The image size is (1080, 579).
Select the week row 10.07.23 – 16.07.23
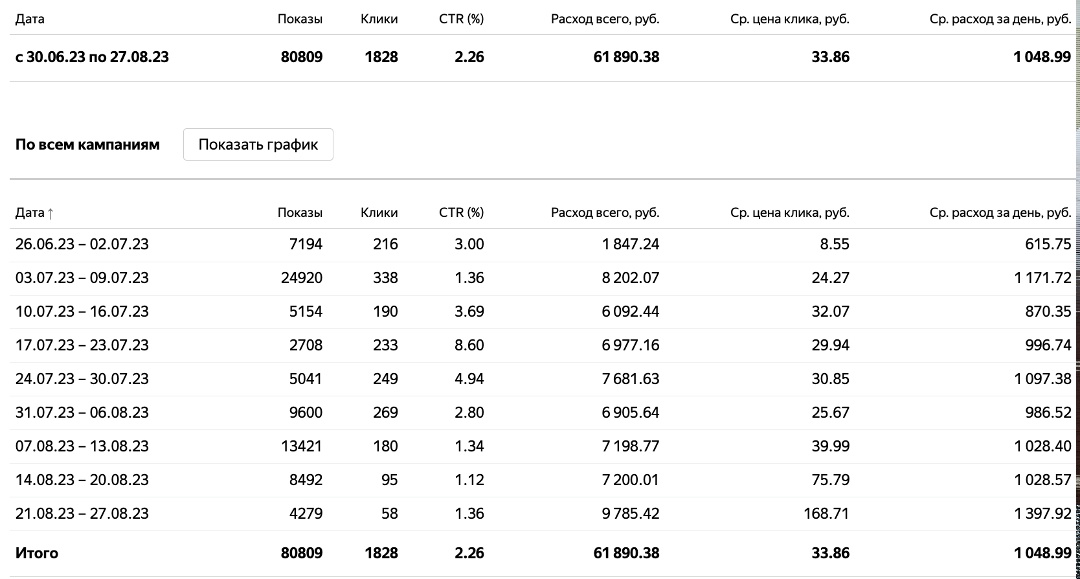82,311
